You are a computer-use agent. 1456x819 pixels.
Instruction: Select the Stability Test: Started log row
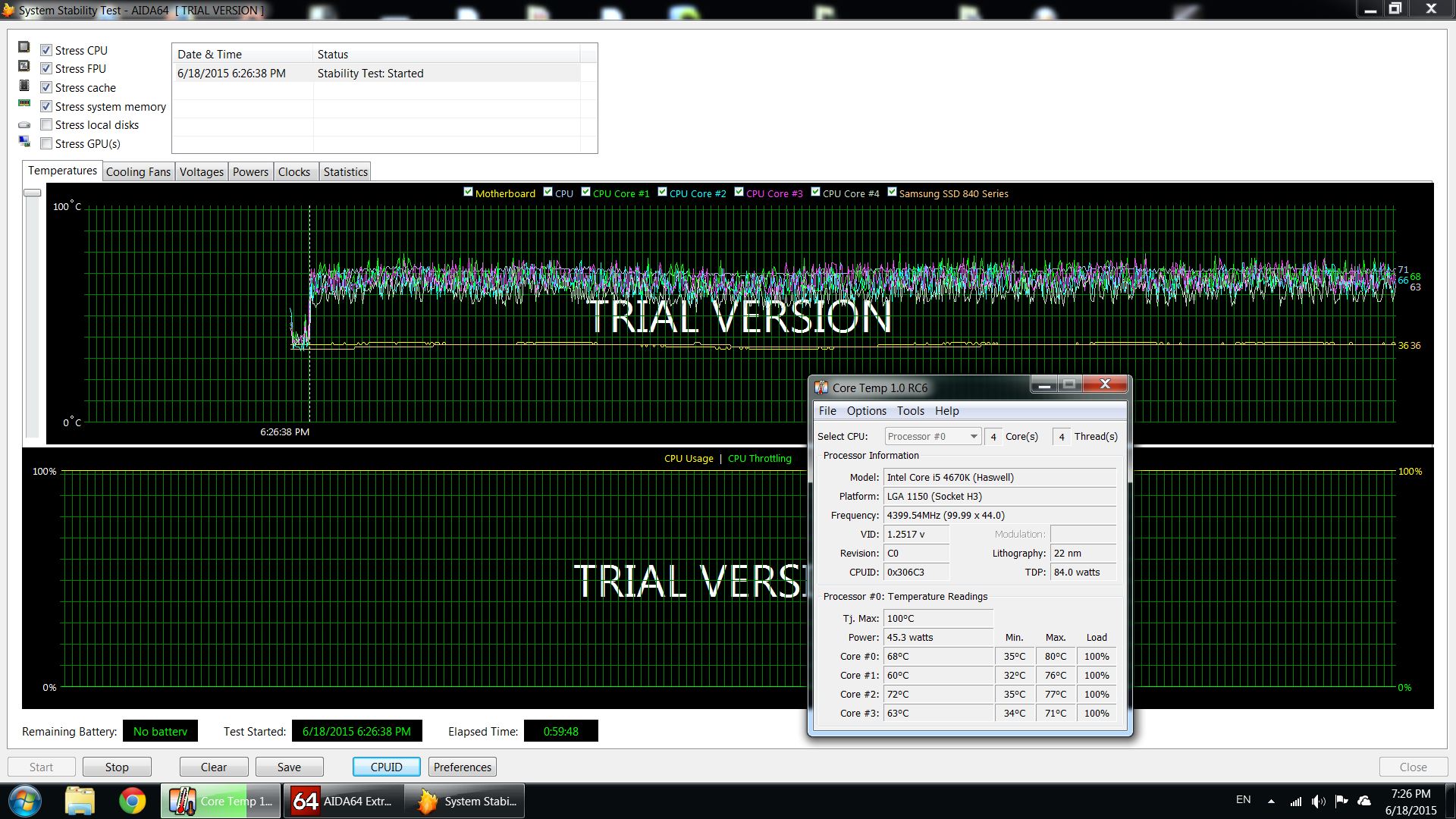(377, 73)
